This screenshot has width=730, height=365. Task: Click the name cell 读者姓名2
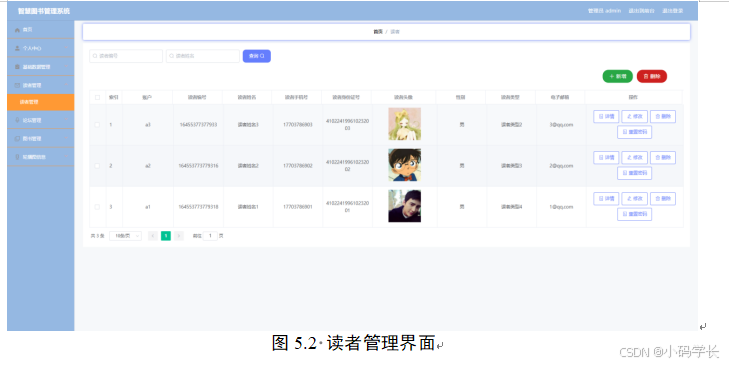coord(248,166)
